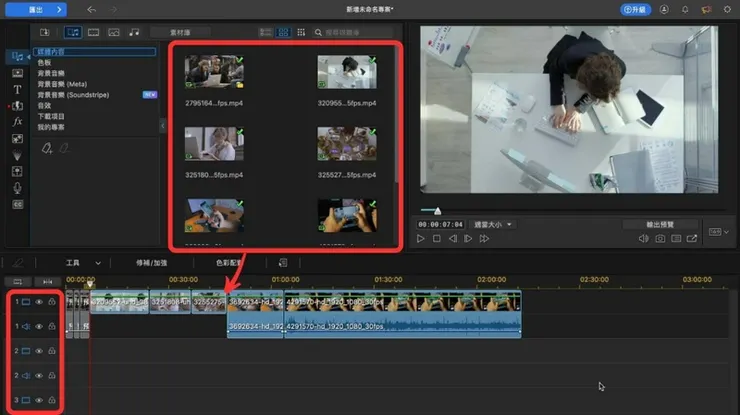Toggle eye icon on audio track 2

coord(39,375)
